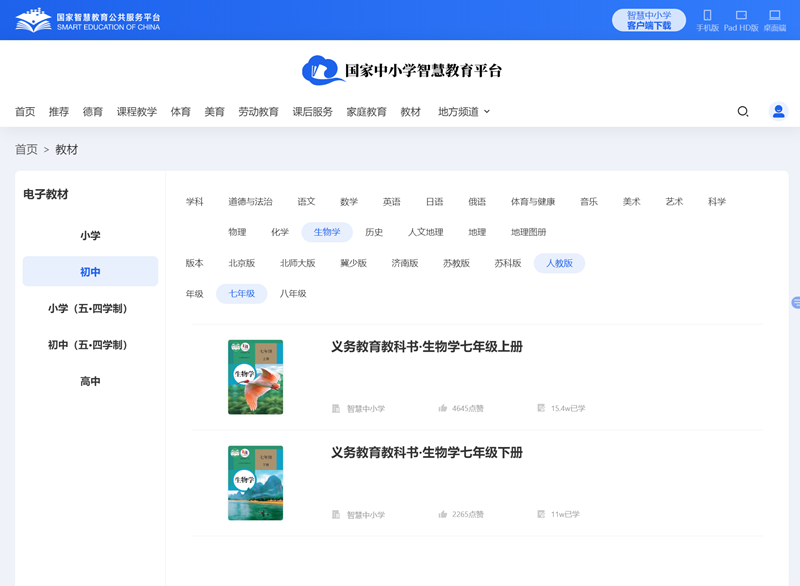Open the 体育 nav item
The image size is (800, 586).
coord(181,111)
